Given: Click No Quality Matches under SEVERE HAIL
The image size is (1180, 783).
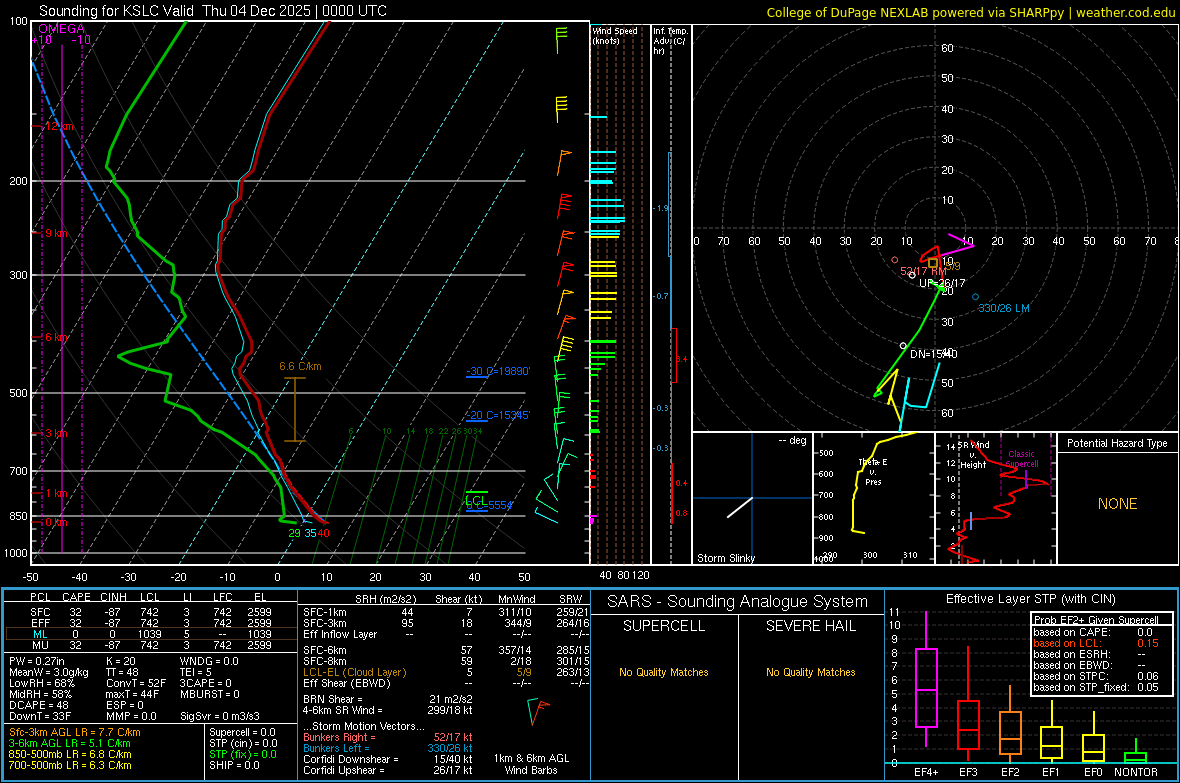Looking at the screenshot, I should pos(810,672).
